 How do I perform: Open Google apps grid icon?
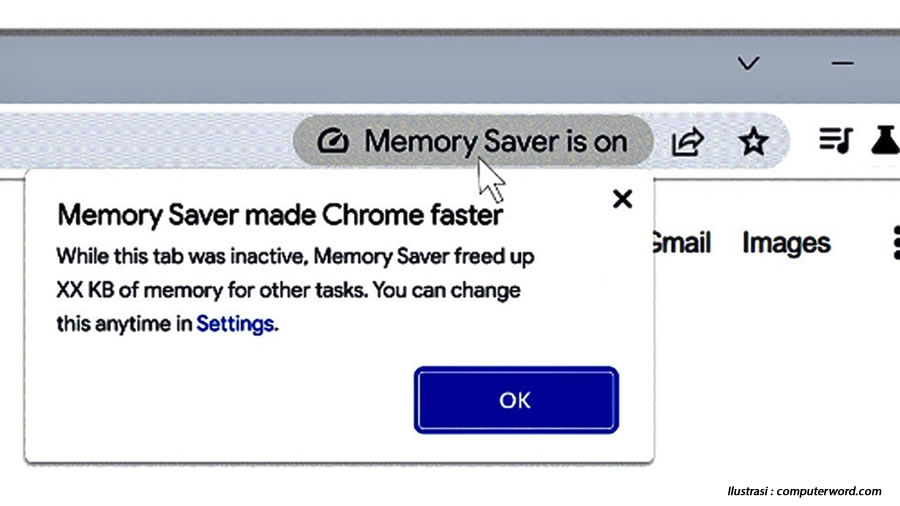896,243
